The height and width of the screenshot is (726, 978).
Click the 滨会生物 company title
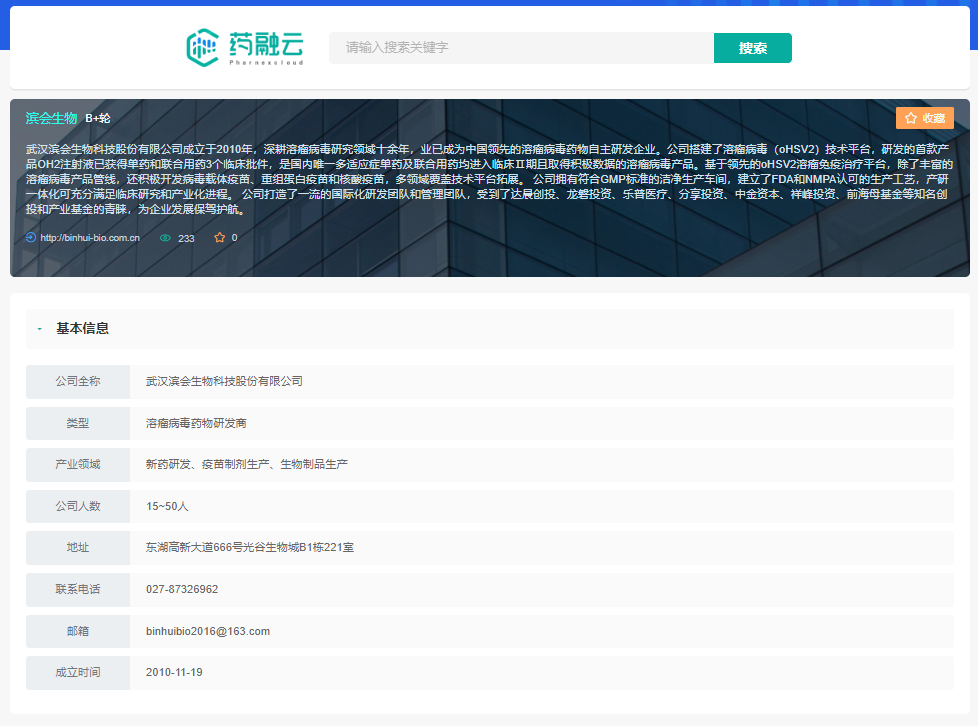[51, 118]
